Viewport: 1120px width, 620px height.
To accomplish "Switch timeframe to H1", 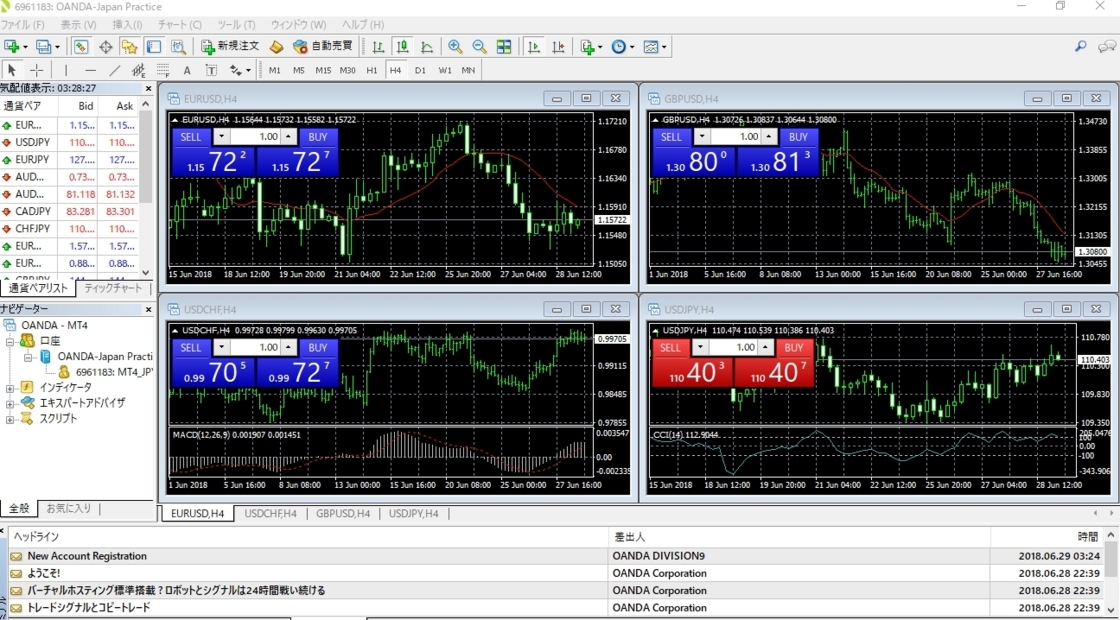I will point(371,70).
